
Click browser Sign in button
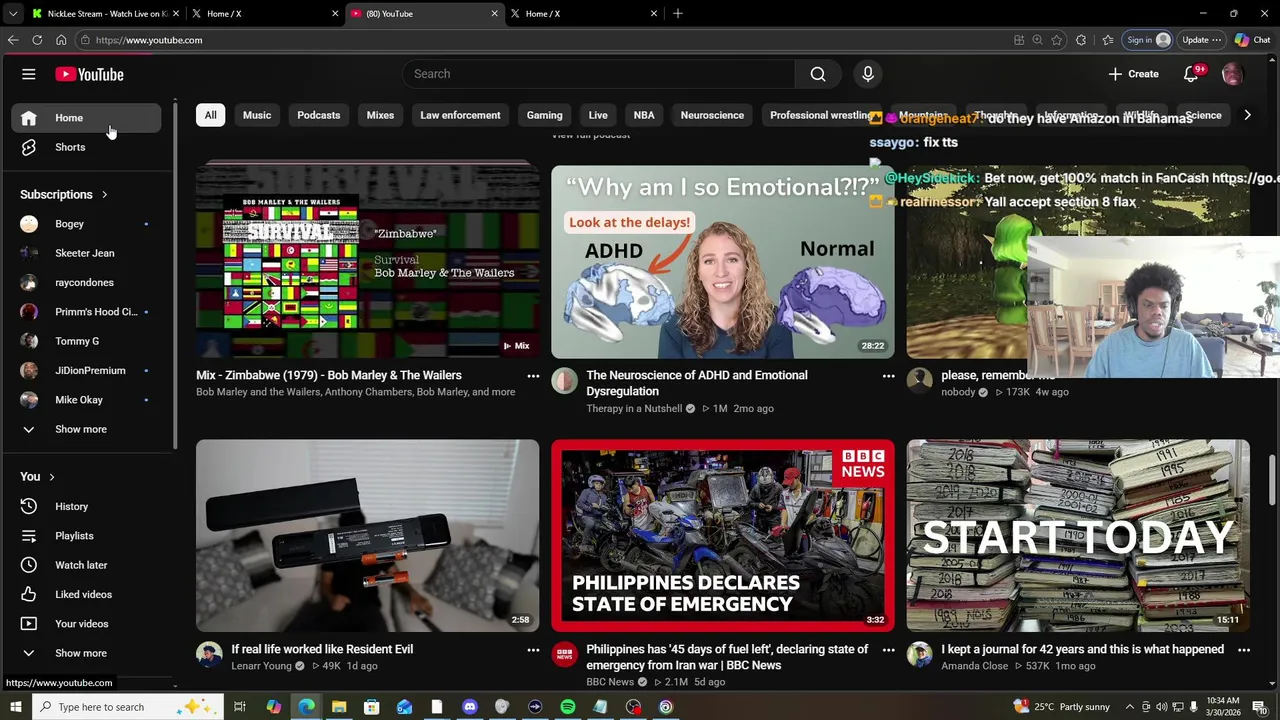coord(1147,40)
